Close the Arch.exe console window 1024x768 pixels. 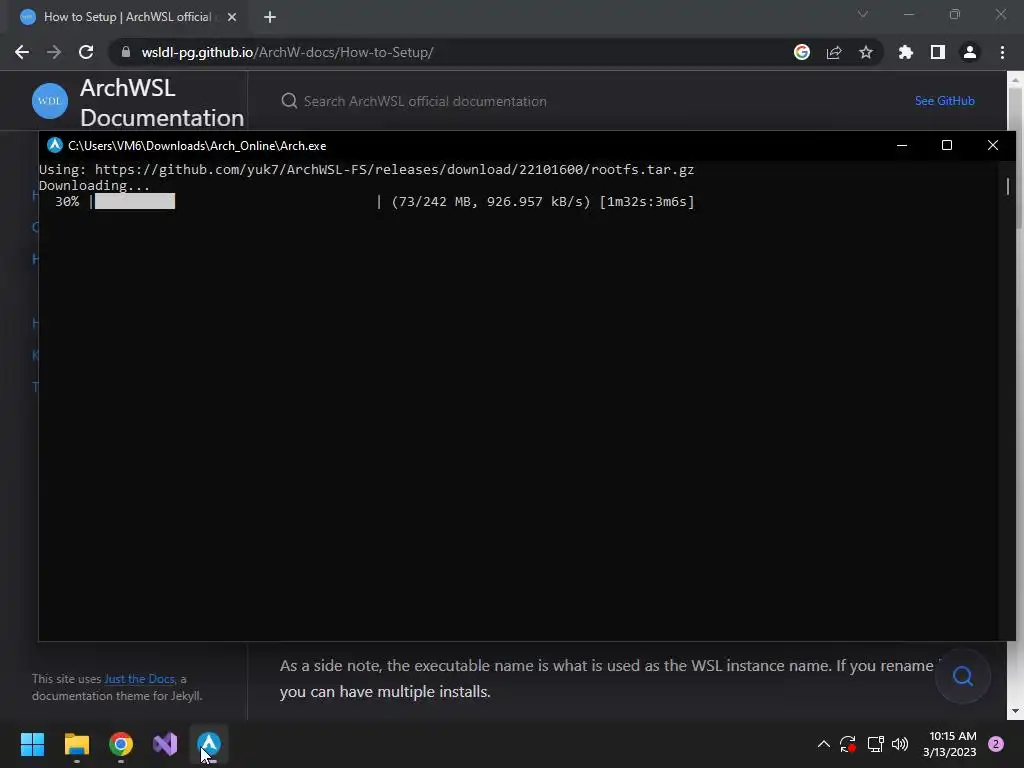click(993, 145)
